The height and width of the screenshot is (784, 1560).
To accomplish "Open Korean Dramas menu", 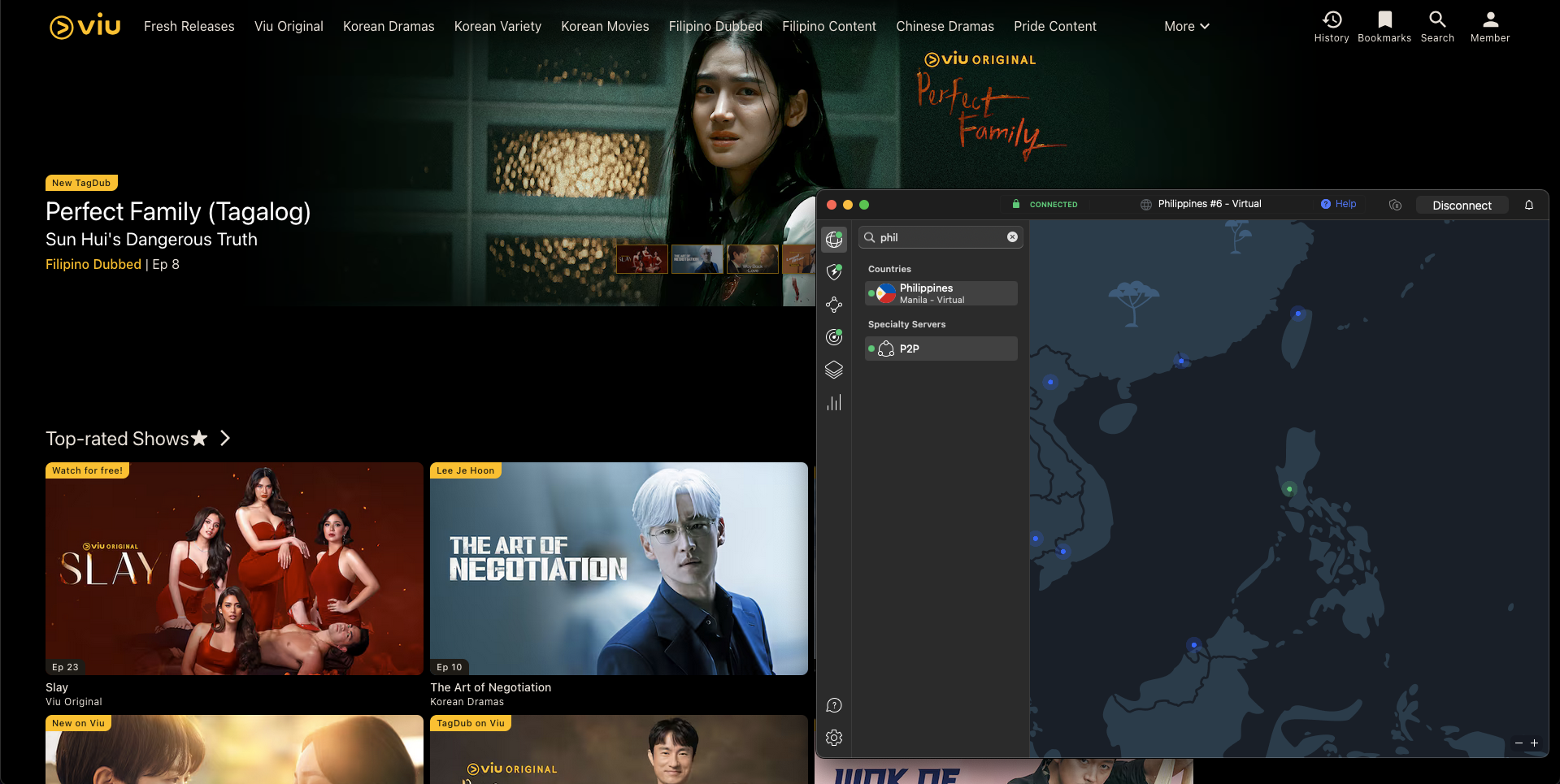I will (389, 26).
